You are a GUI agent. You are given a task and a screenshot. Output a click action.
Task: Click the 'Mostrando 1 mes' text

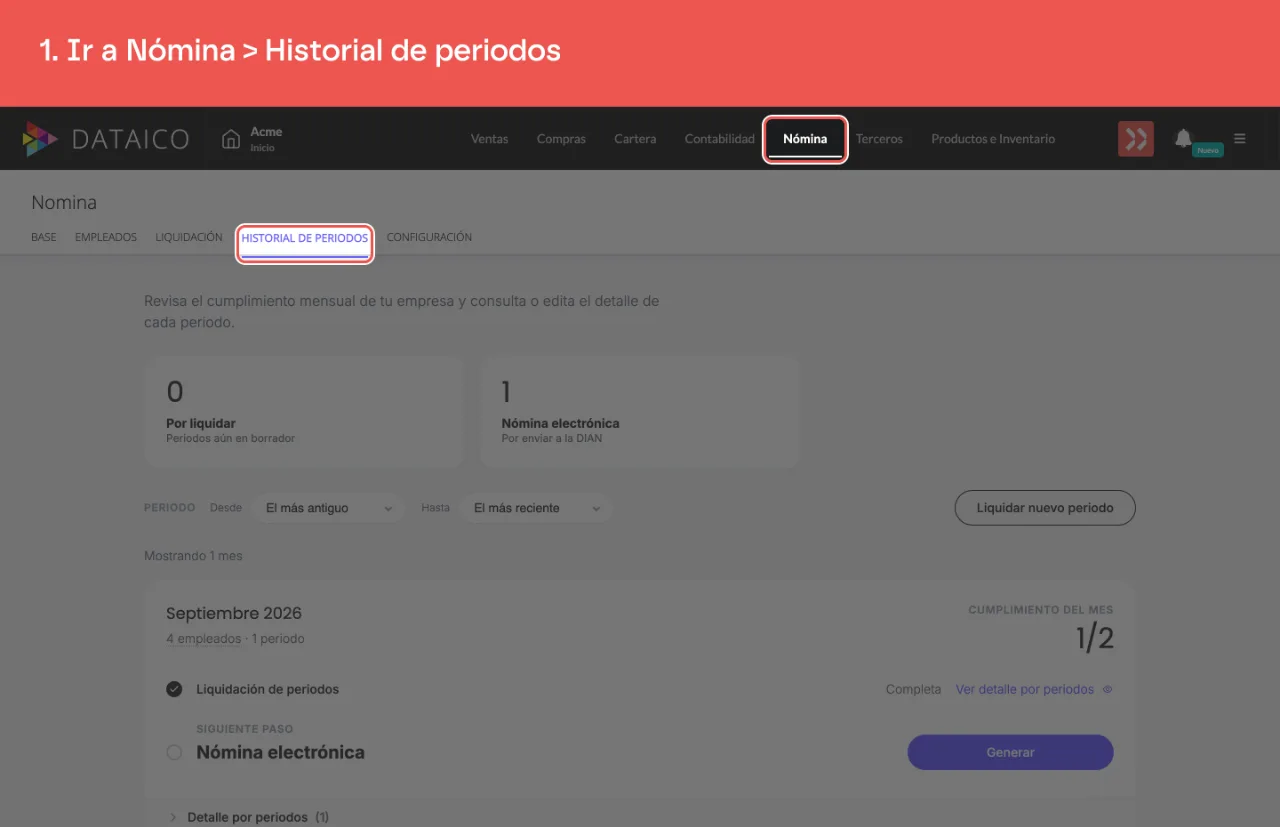(x=193, y=555)
